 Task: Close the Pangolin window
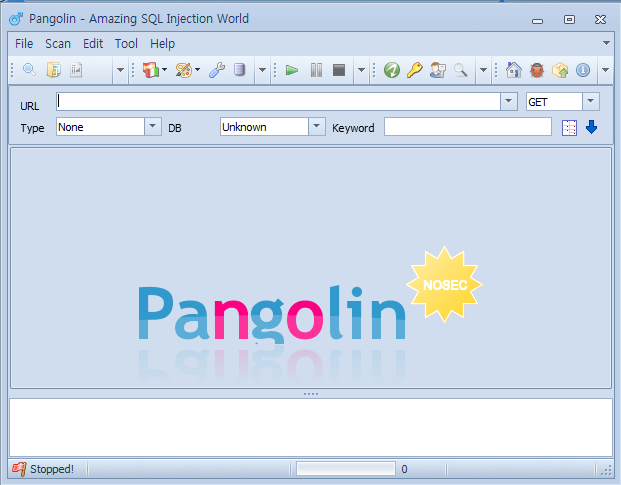point(600,19)
